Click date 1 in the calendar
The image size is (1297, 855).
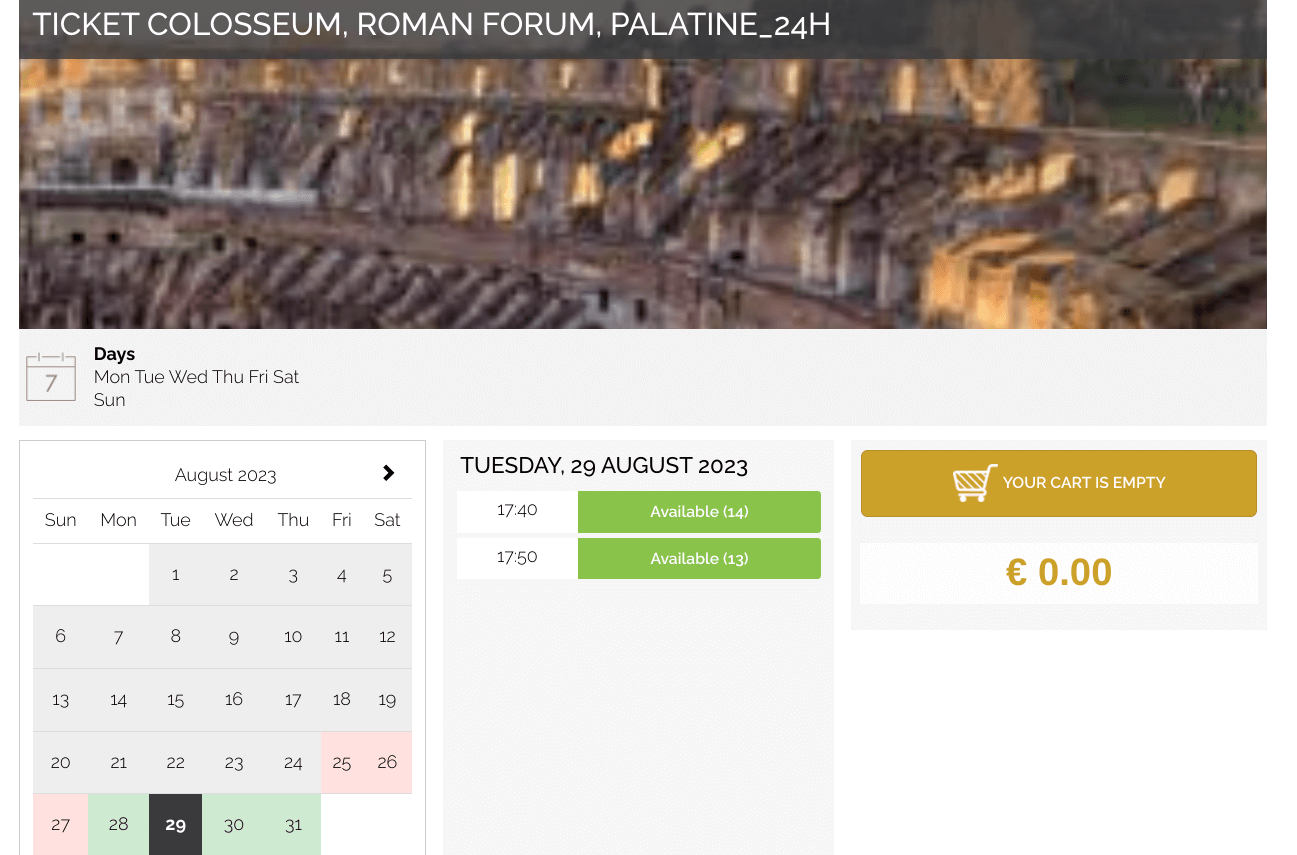pos(176,574)
